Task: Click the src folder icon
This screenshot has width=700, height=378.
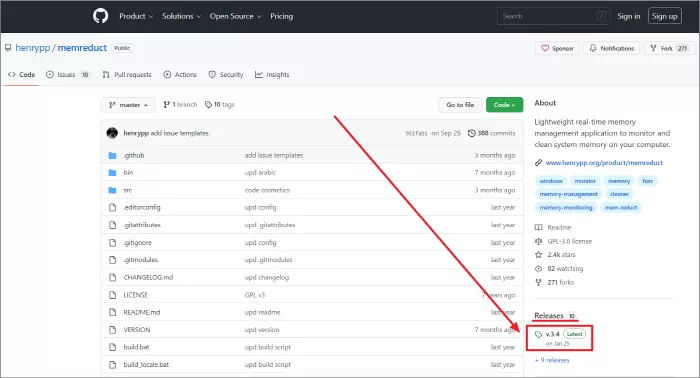Action: 112,190
